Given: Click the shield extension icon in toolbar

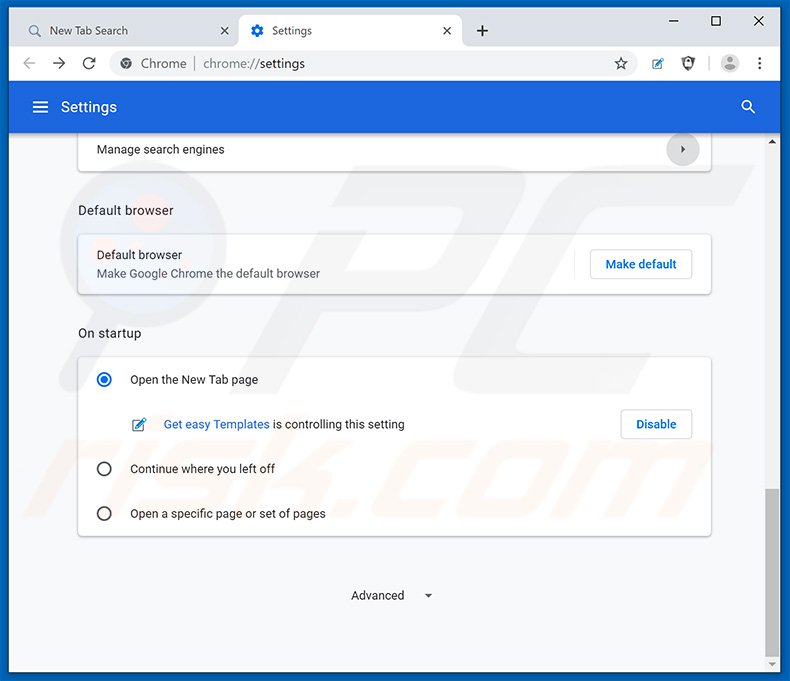Looking at the screenshot, I should 688,63.
